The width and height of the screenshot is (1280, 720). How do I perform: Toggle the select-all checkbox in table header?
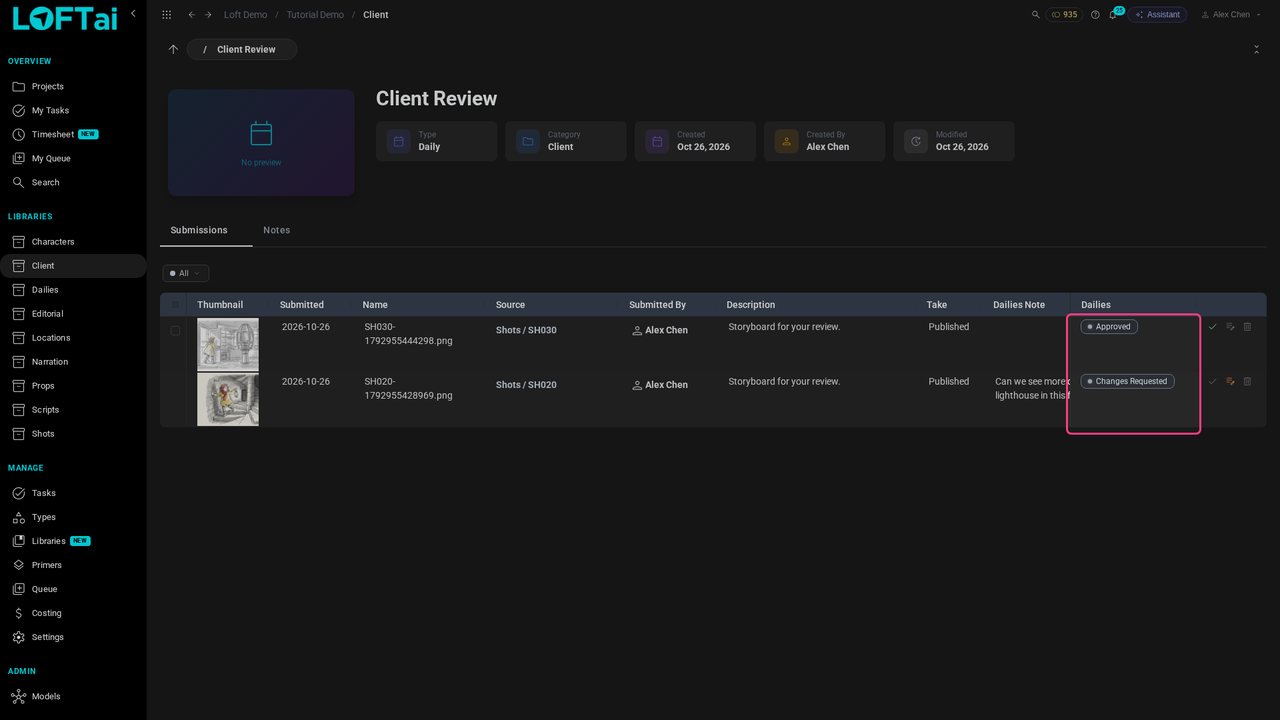coord(176,305)
